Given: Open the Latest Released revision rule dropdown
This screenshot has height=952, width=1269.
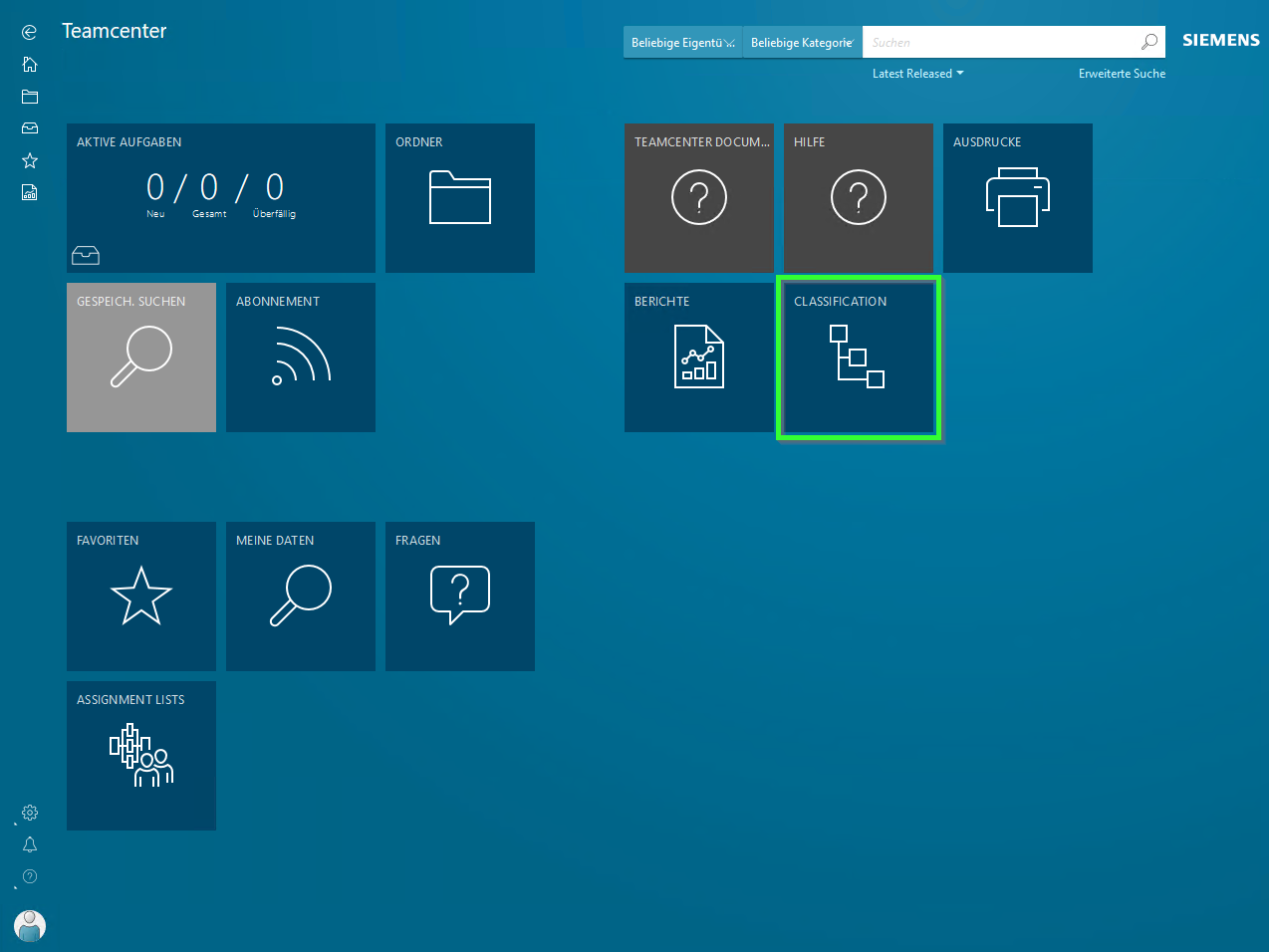Looking at the screenshot, I should pyautogui.click(x=917, y=74).
